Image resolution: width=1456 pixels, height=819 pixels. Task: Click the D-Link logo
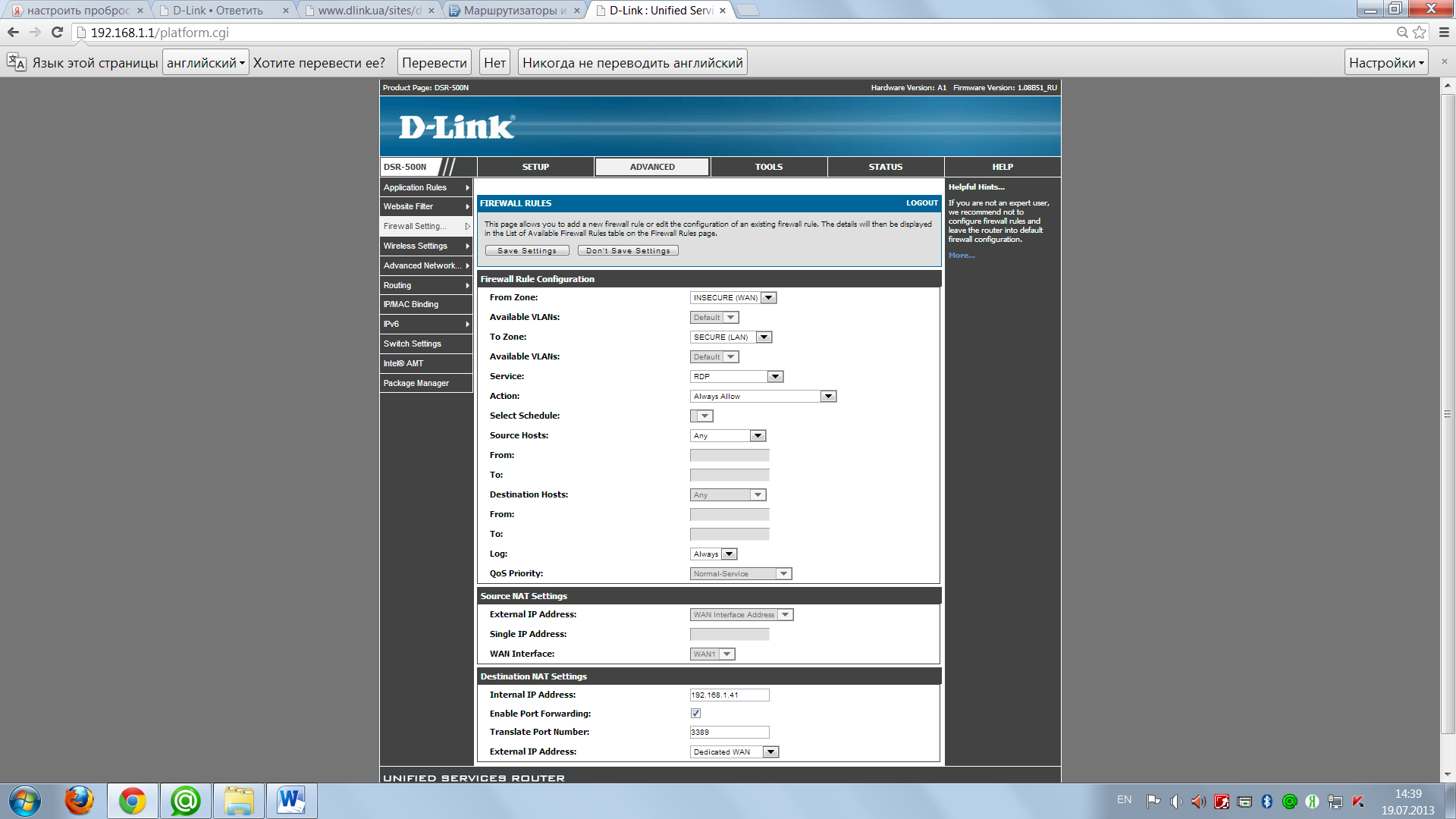pos(457,127)
